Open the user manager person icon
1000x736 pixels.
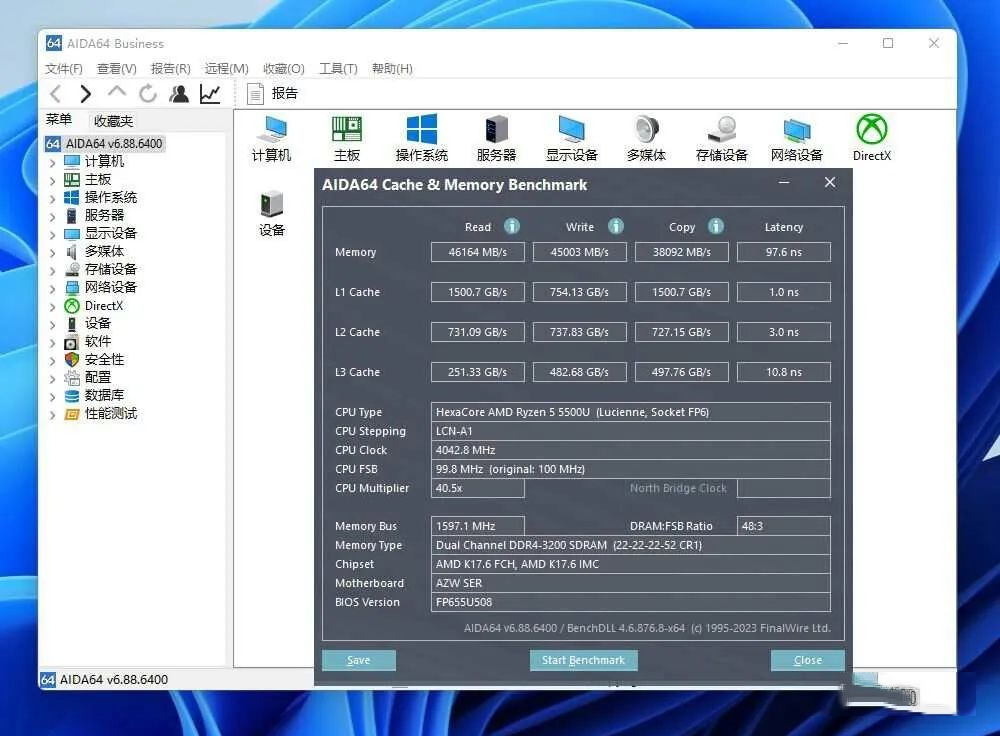coord(179,94)
